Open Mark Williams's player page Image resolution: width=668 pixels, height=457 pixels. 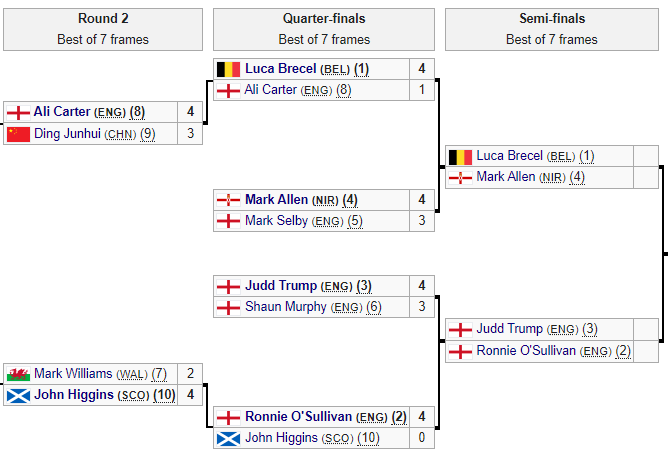(x=73, y=374)
